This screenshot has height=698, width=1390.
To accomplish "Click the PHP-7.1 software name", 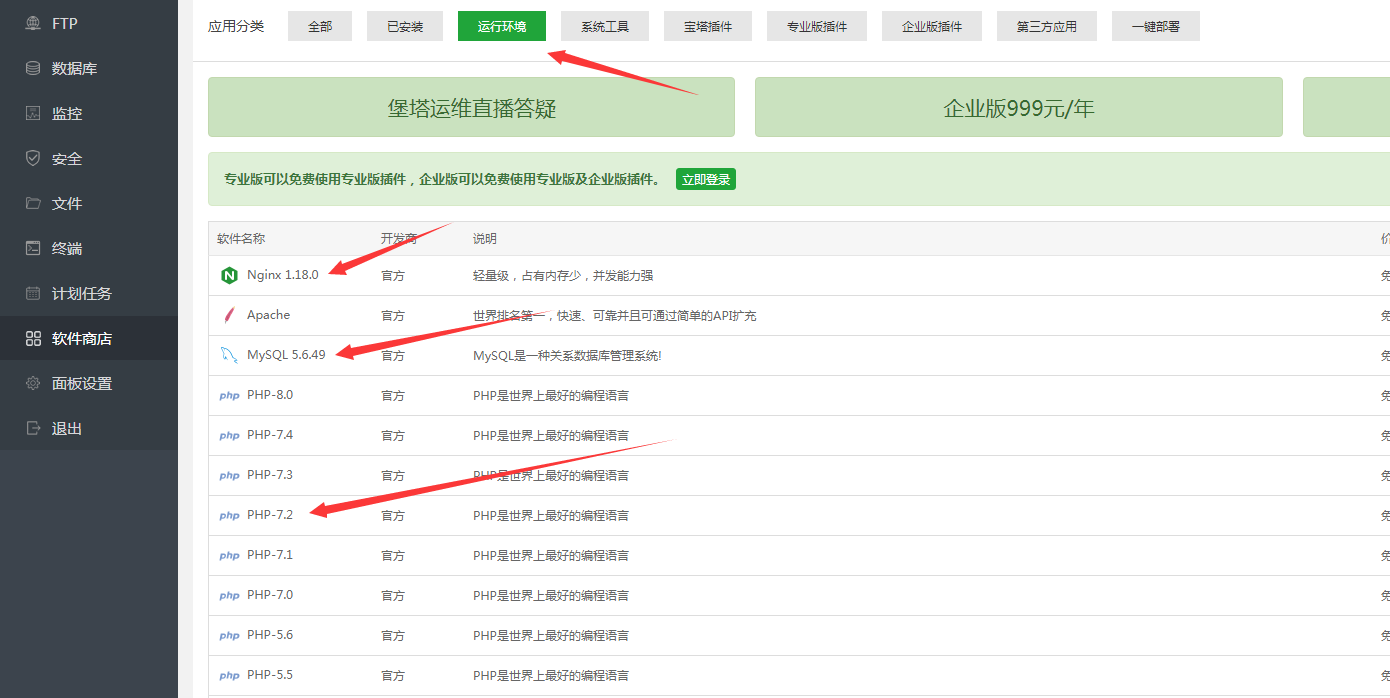I will [270, 555].
